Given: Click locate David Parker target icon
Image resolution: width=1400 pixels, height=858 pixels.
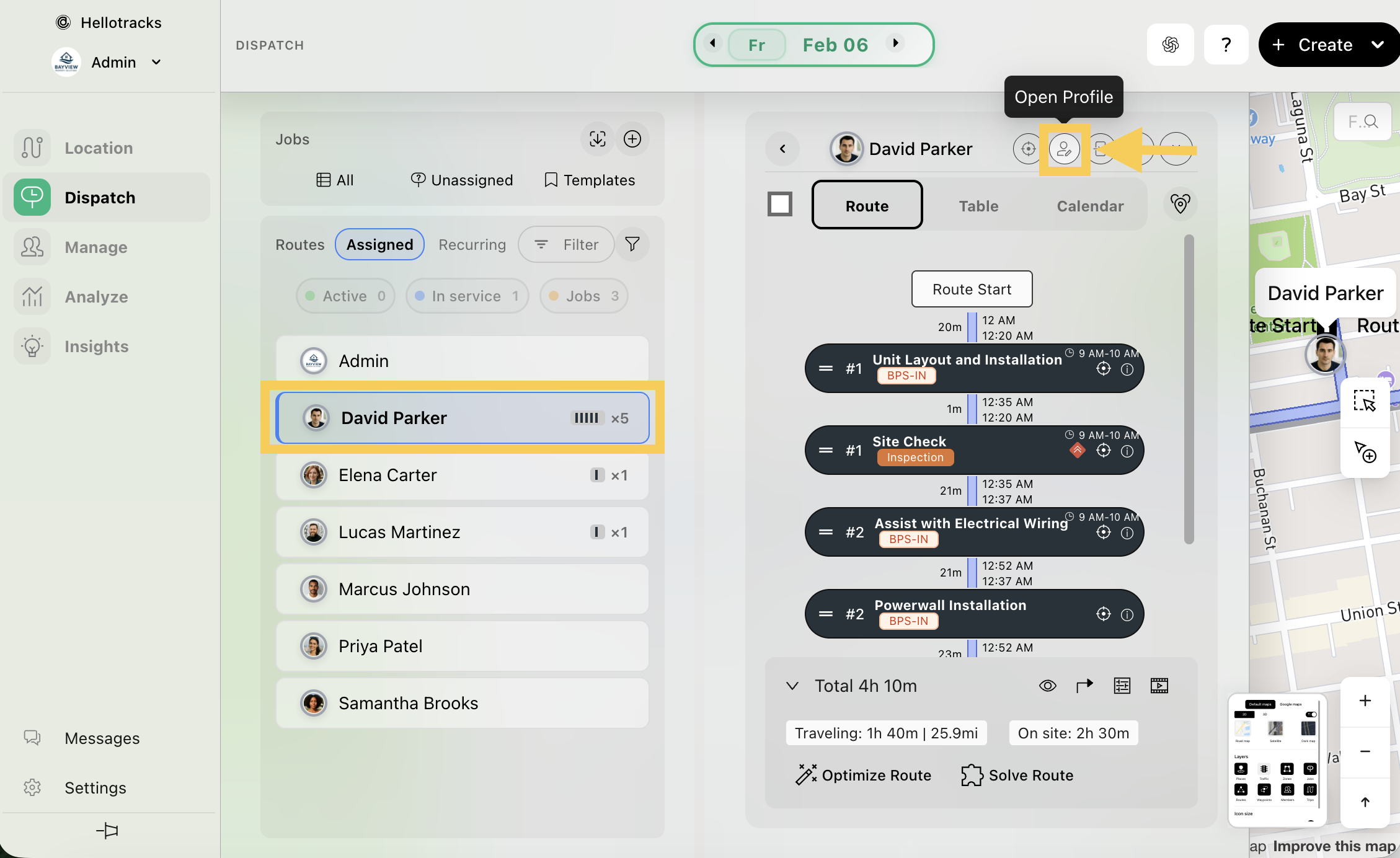Looking at the screenshot, I should [1027, 149].
